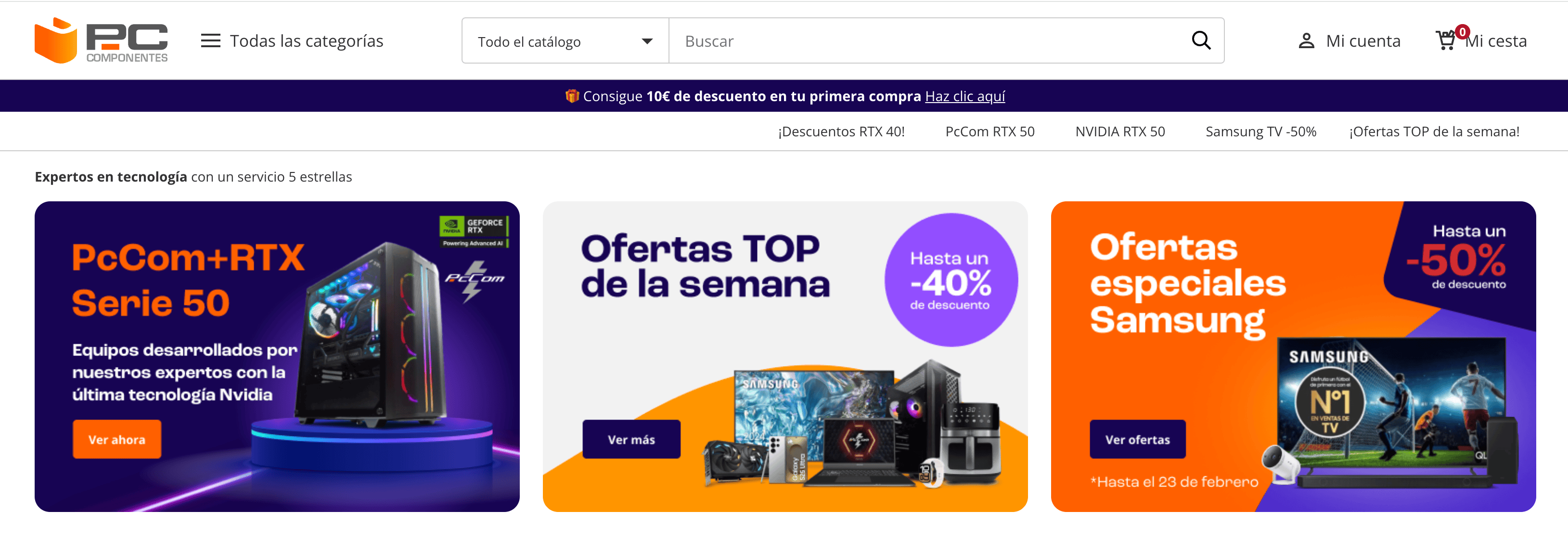Image resolution: width=1568 pixels, height=551 pixels.
Task: Click into the Buscar search field
Action: [x=928, y=41]
